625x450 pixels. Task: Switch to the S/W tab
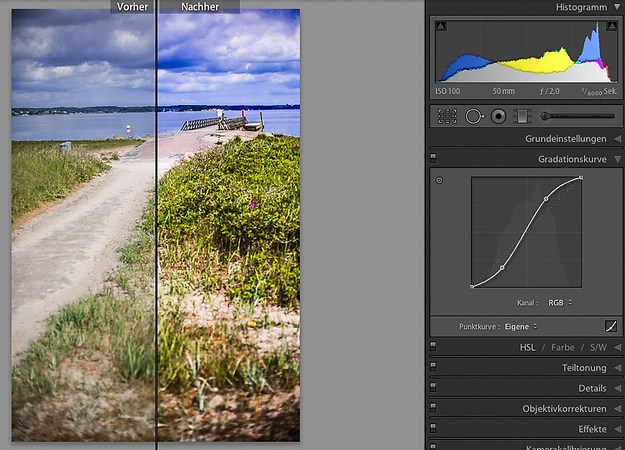pos(597,347)
